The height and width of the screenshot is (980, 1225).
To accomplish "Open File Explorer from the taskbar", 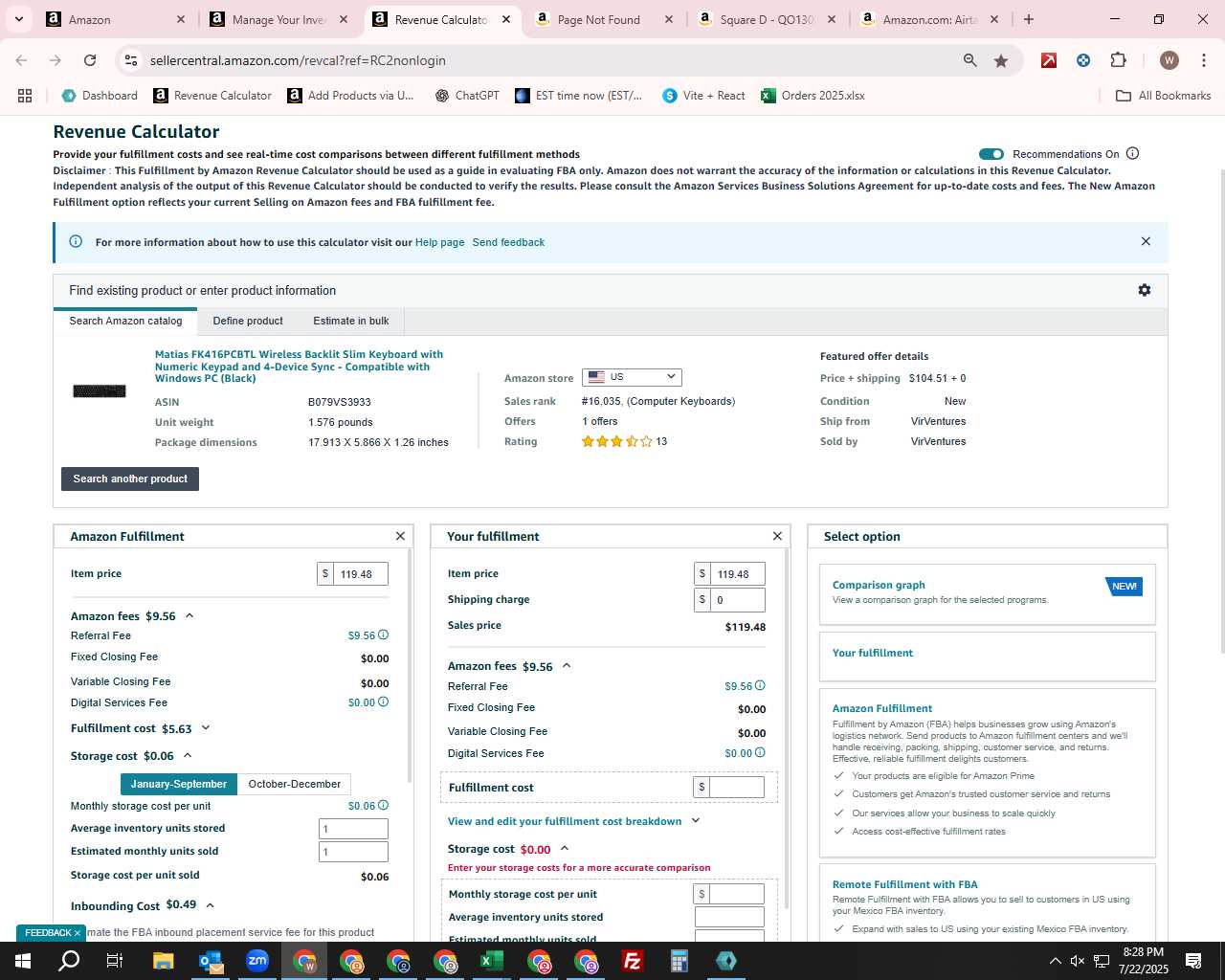I will pyautogui.click(x=164, y=961).
